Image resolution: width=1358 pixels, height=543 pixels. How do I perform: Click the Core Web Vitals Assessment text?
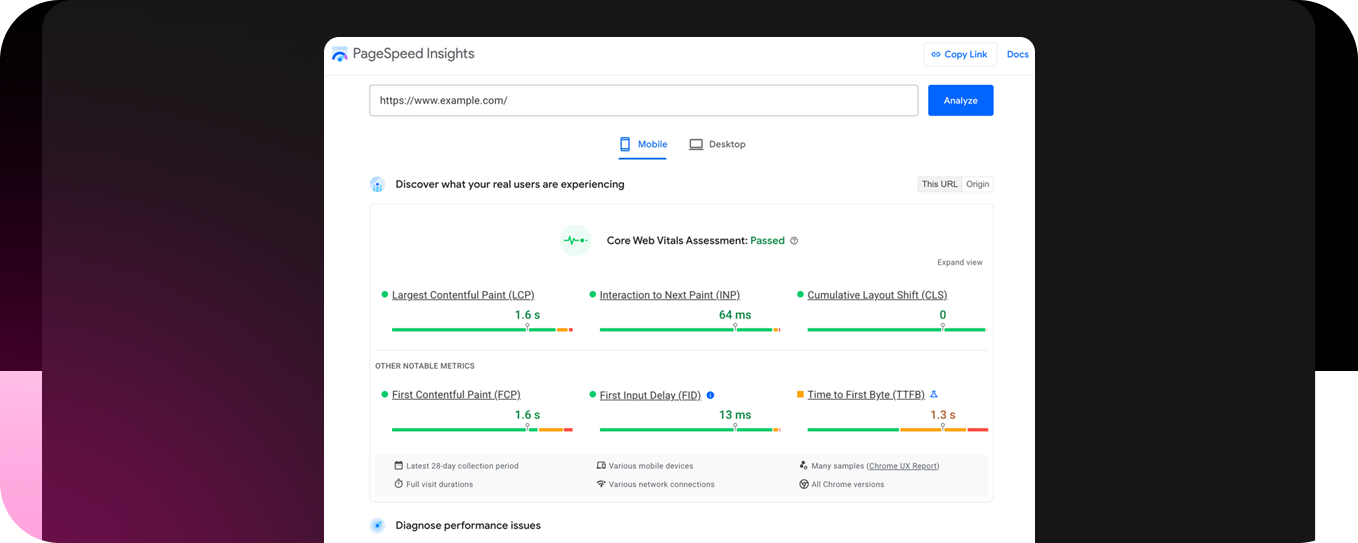[x=677, y=240]
